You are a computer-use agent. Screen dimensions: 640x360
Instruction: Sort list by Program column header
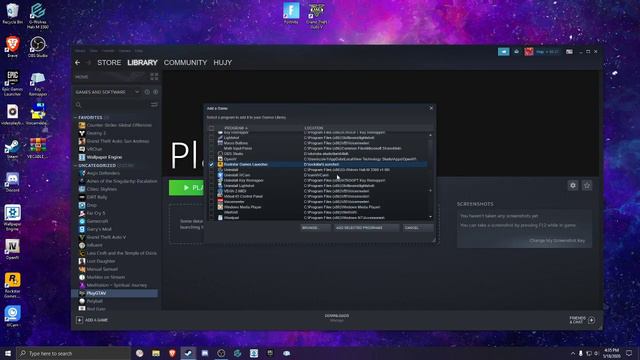click(236, 128)
